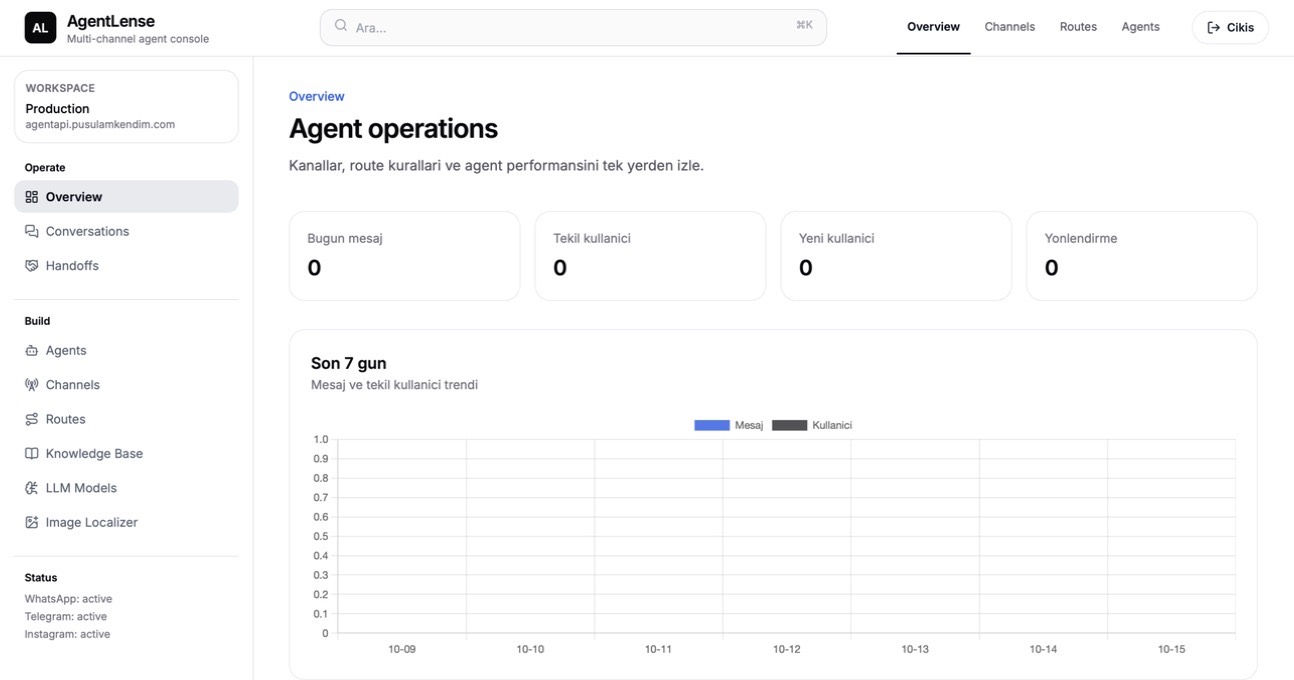This screenshot has height=680, width=1294.
Task: Click the Channels broadcast icon
Action: click(x=32, y=385)
